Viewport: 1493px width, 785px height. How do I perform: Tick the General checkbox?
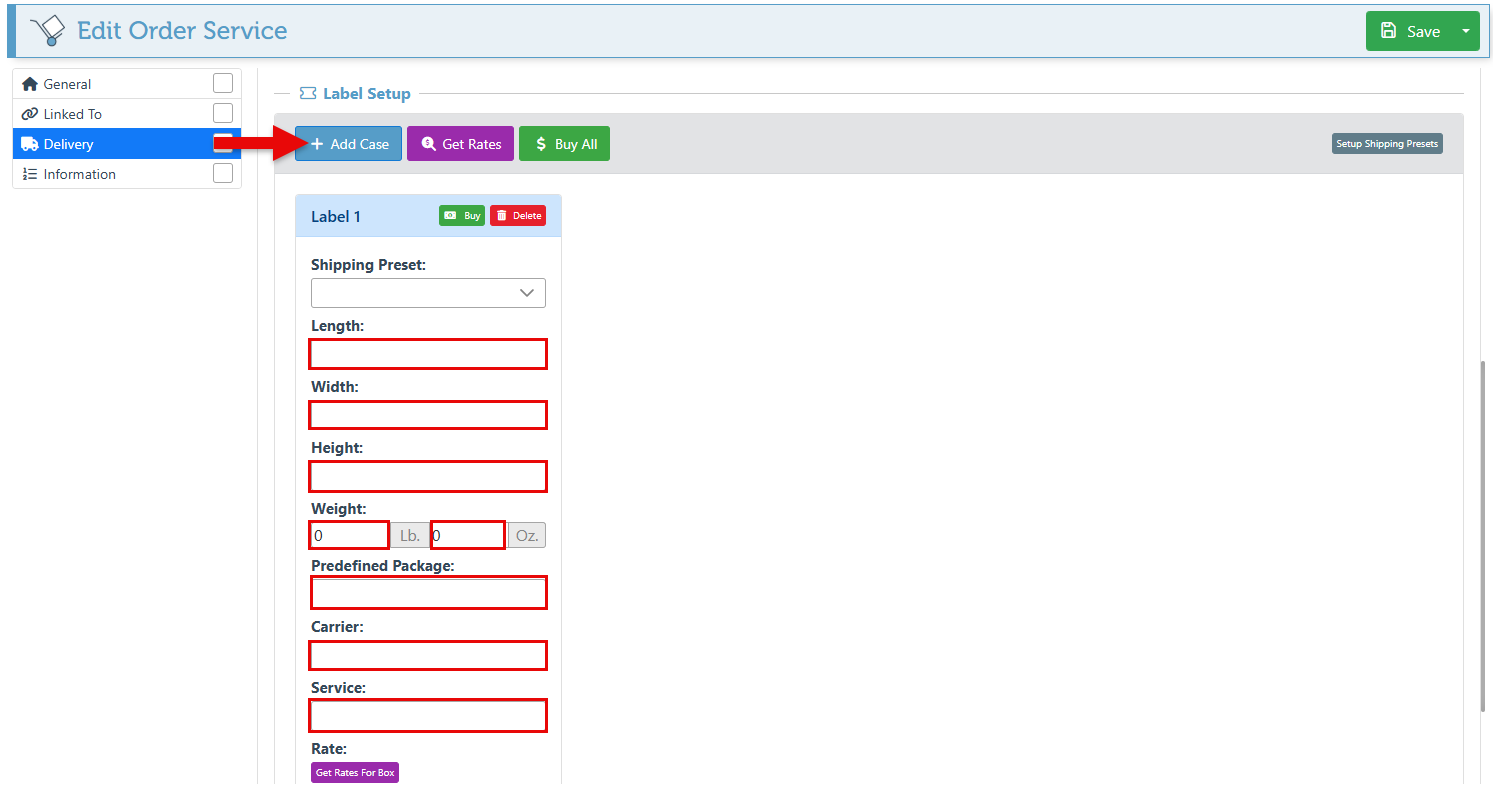(223, 83)
